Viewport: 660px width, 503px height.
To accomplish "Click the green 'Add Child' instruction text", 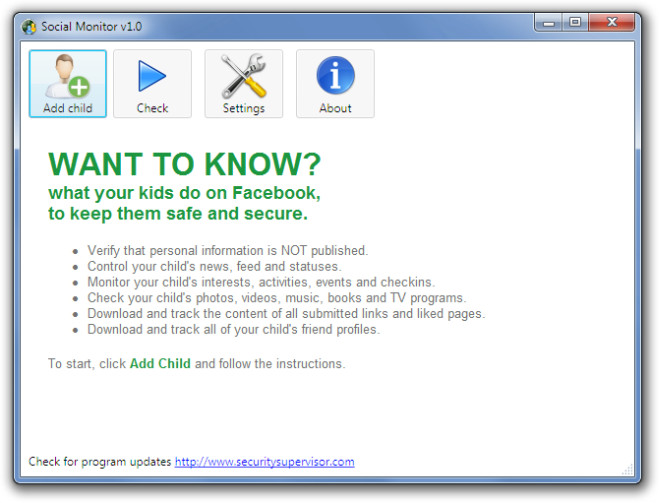I will [x=160, y=363].
